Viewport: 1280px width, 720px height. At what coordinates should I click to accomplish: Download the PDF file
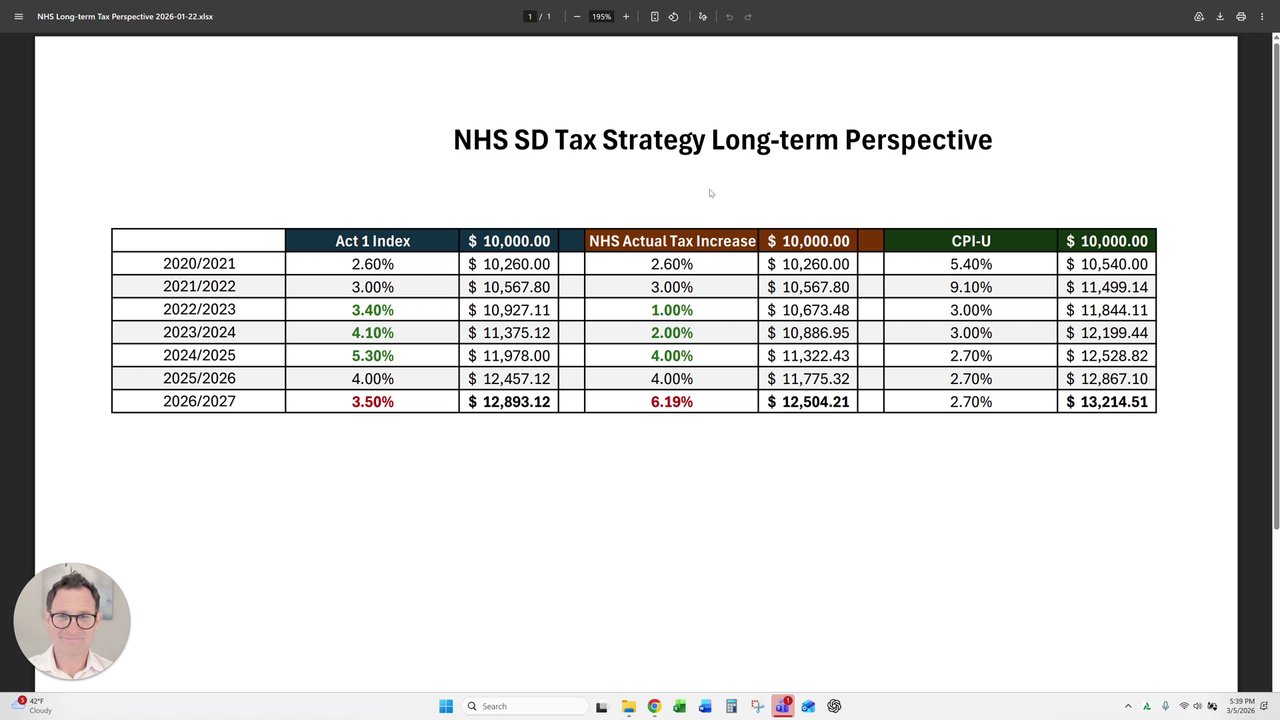click(1220, 16)
